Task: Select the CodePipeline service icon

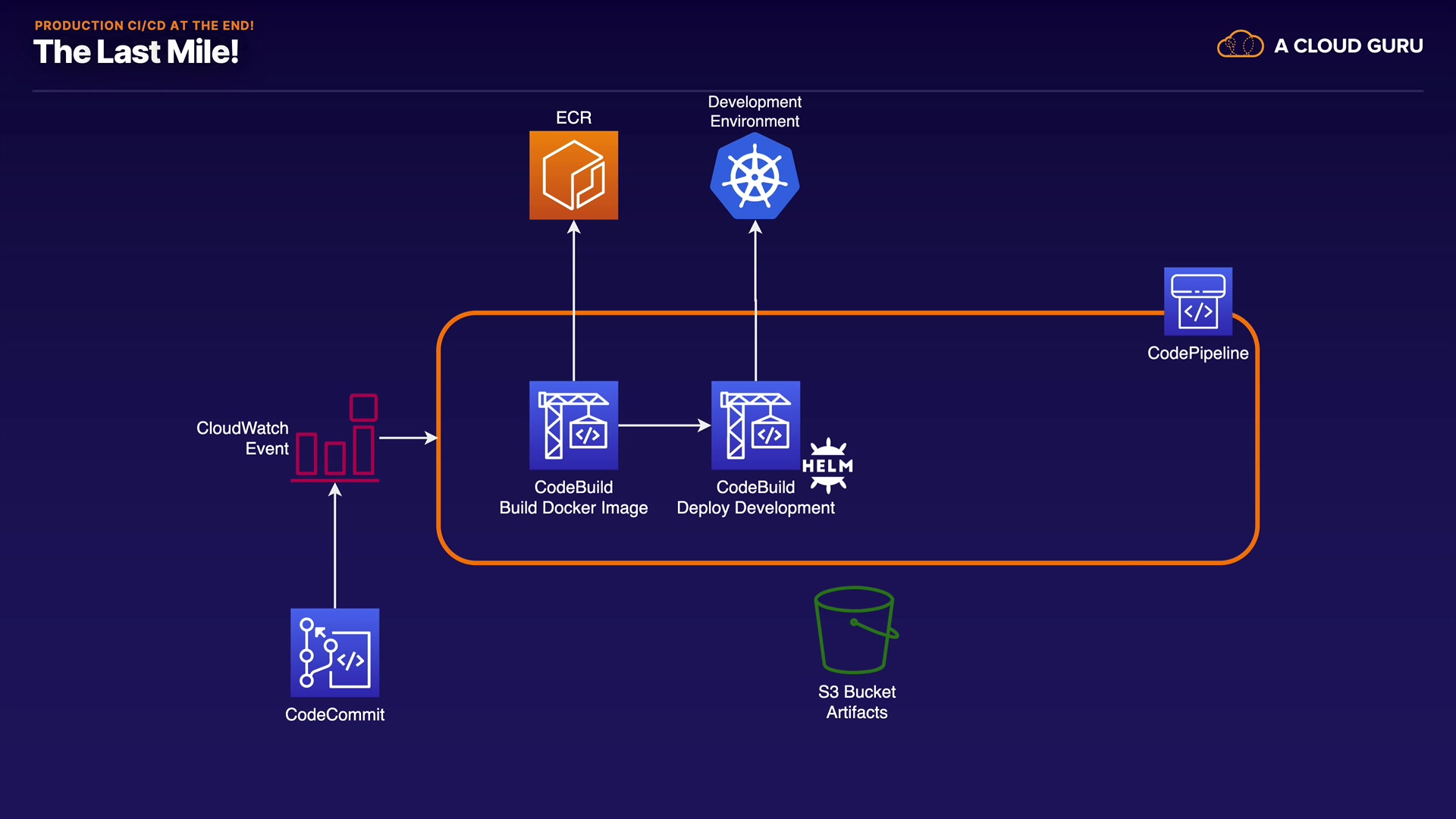Action: (1197, 301)
